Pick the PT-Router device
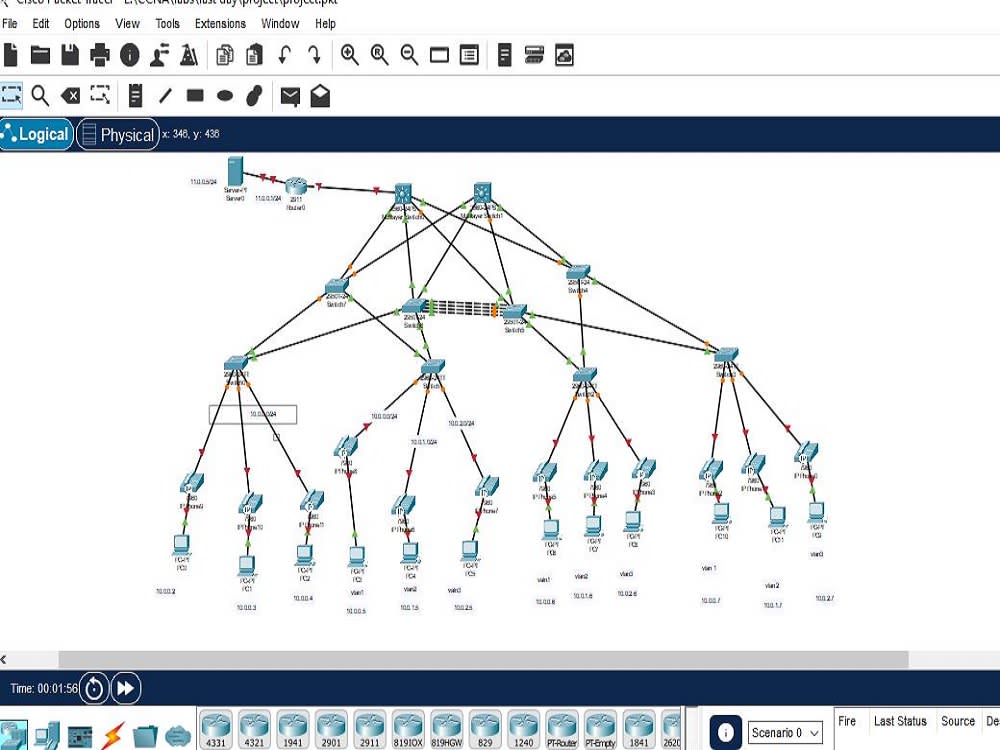 pos(562,730)
